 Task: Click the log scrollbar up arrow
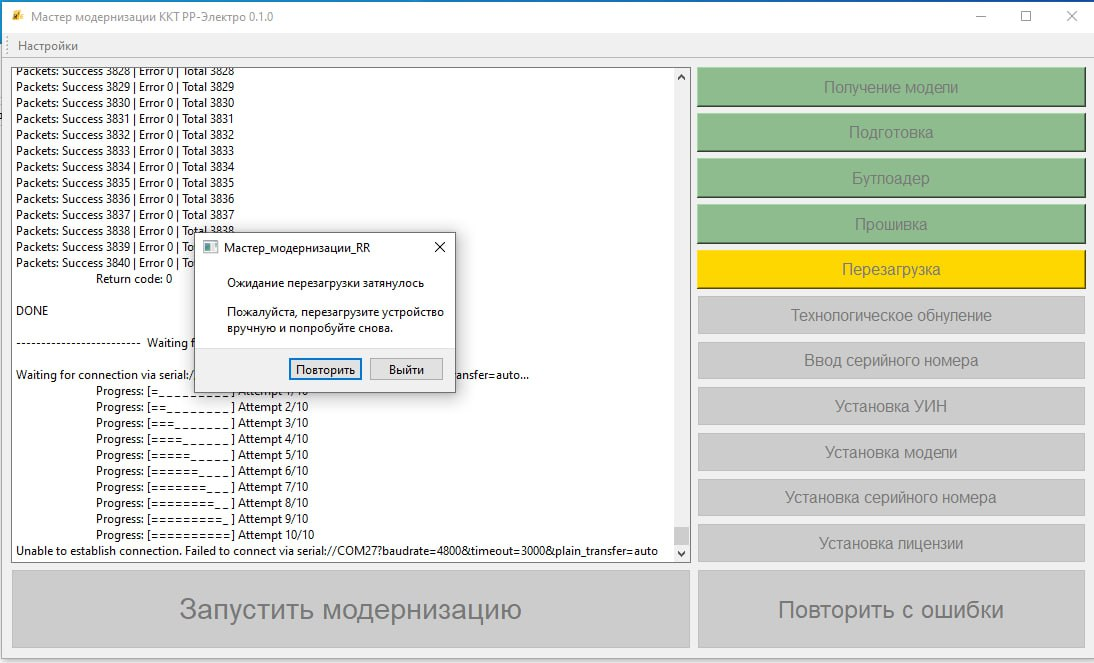[x=681, y=77]
